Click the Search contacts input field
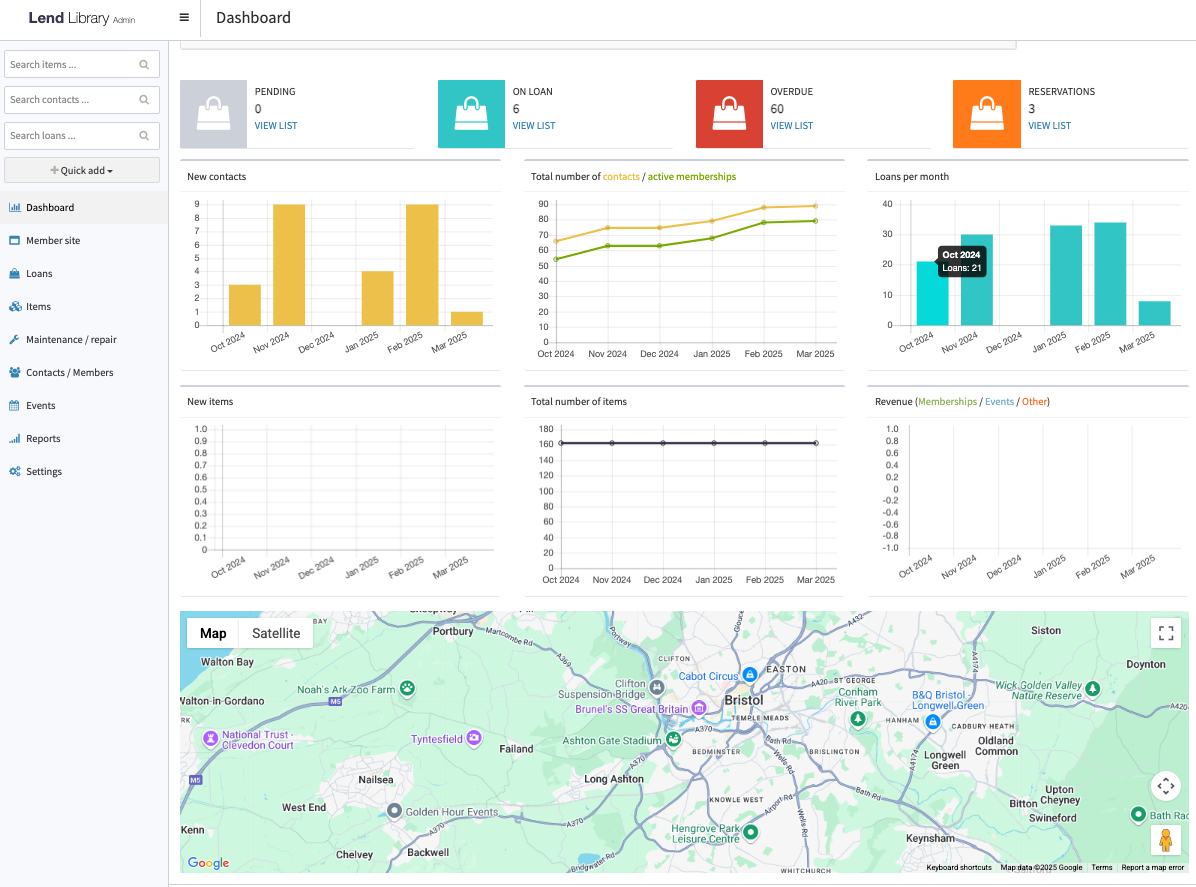This screenshot has width=1196, height=887. tap(70, 100)
